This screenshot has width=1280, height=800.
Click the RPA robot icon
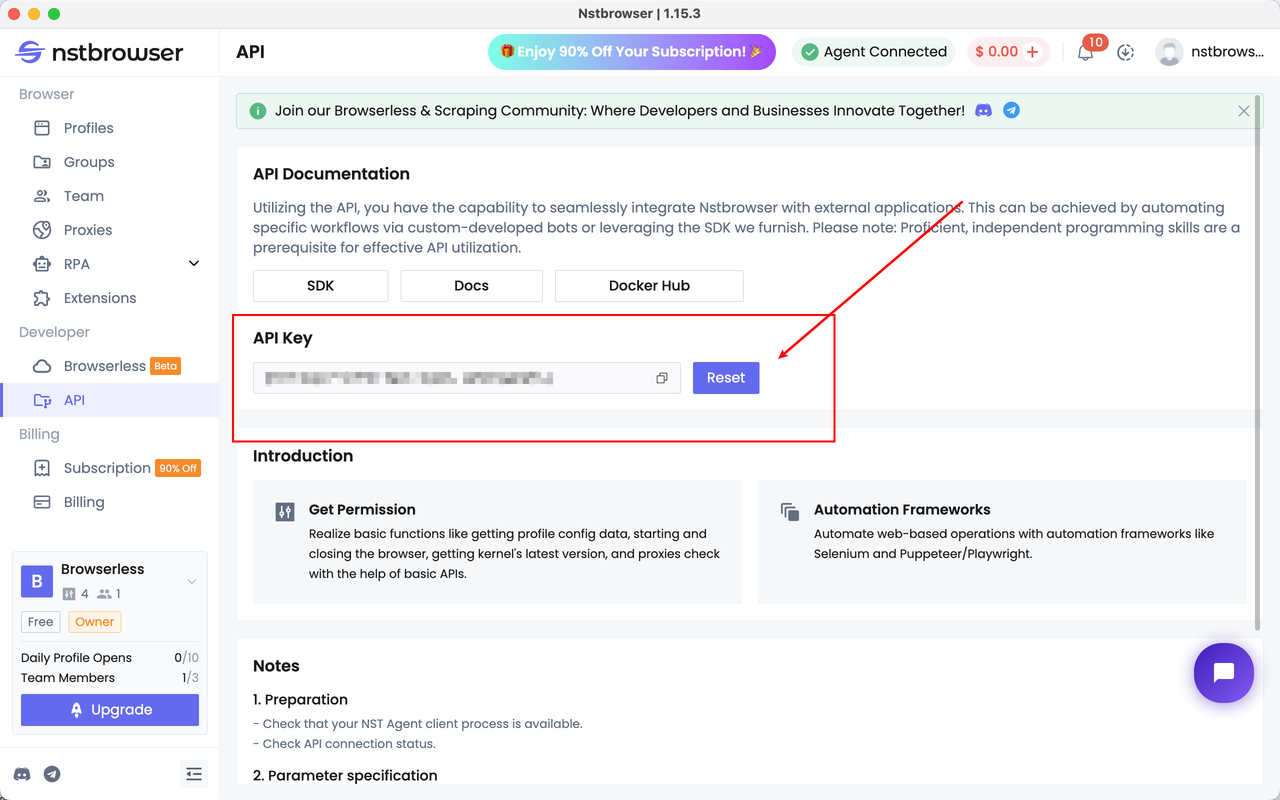[42, 264]
